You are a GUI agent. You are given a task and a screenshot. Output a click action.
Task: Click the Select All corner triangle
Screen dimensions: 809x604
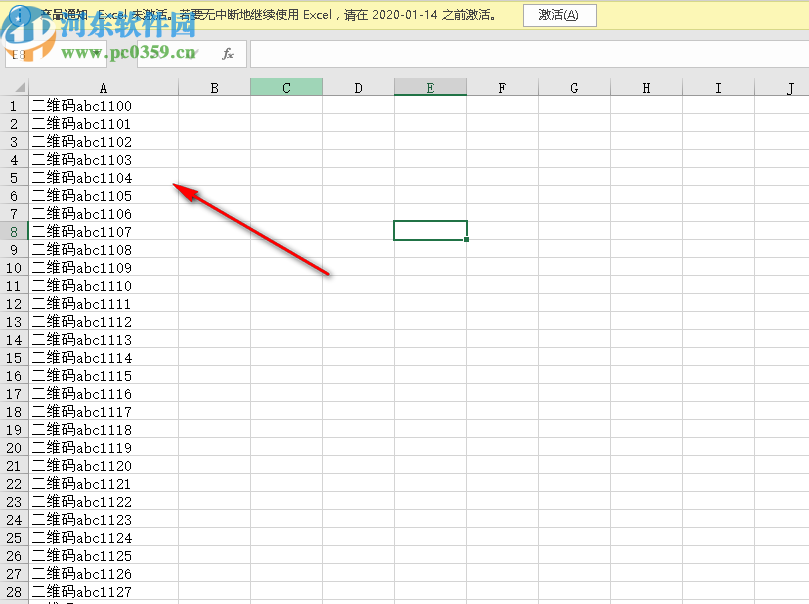(x=20, y=87)
